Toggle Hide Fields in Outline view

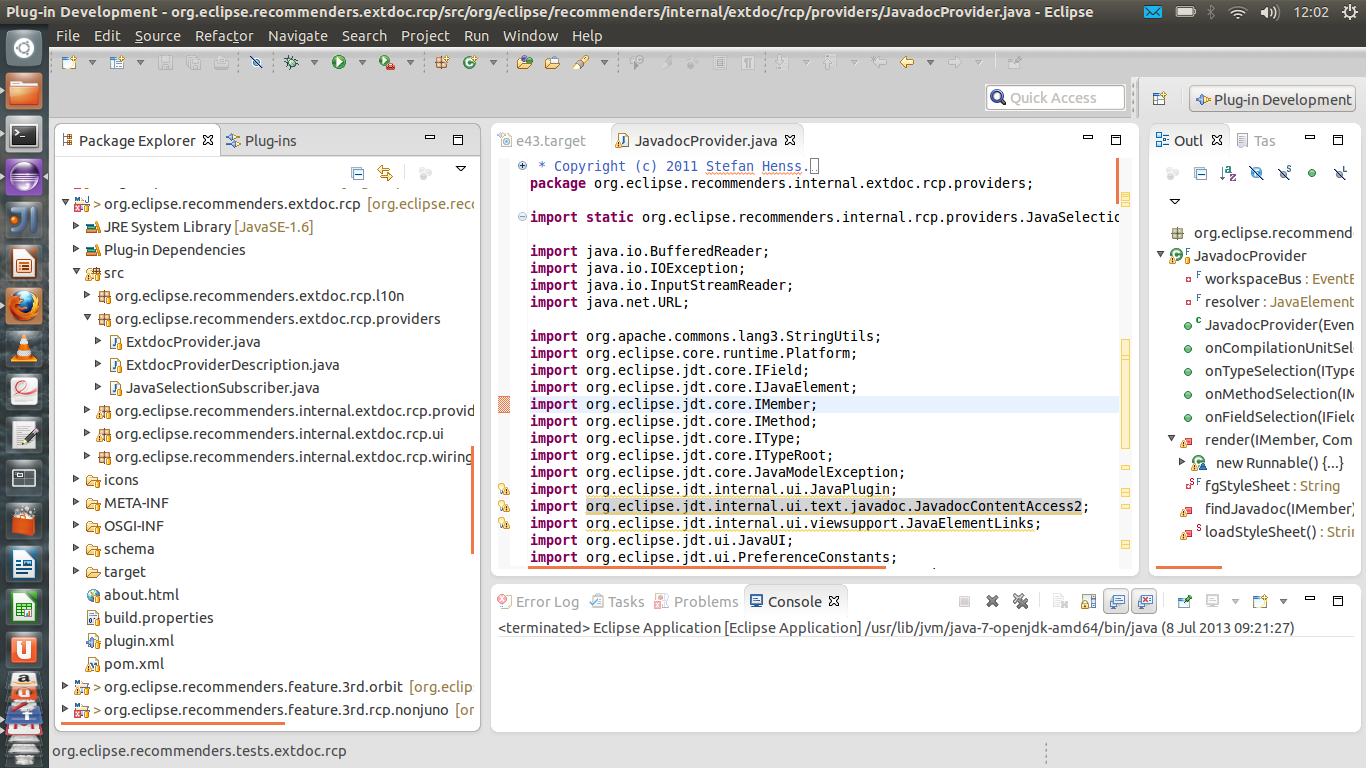(x=1257, y=173)
